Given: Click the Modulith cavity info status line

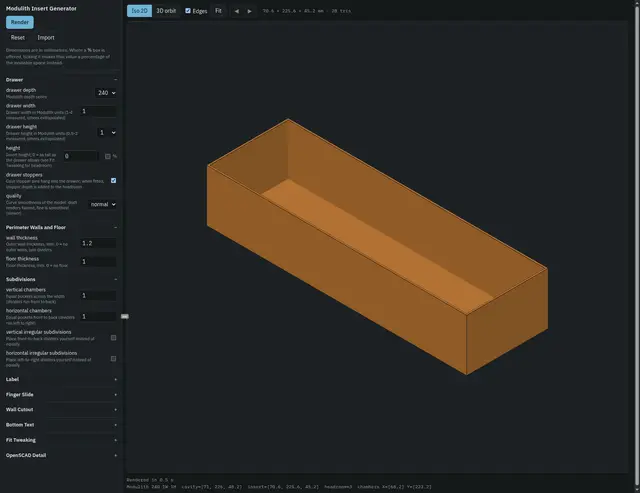Looking at the screenshot, I should pyautogui.click(x=279, y=487).
